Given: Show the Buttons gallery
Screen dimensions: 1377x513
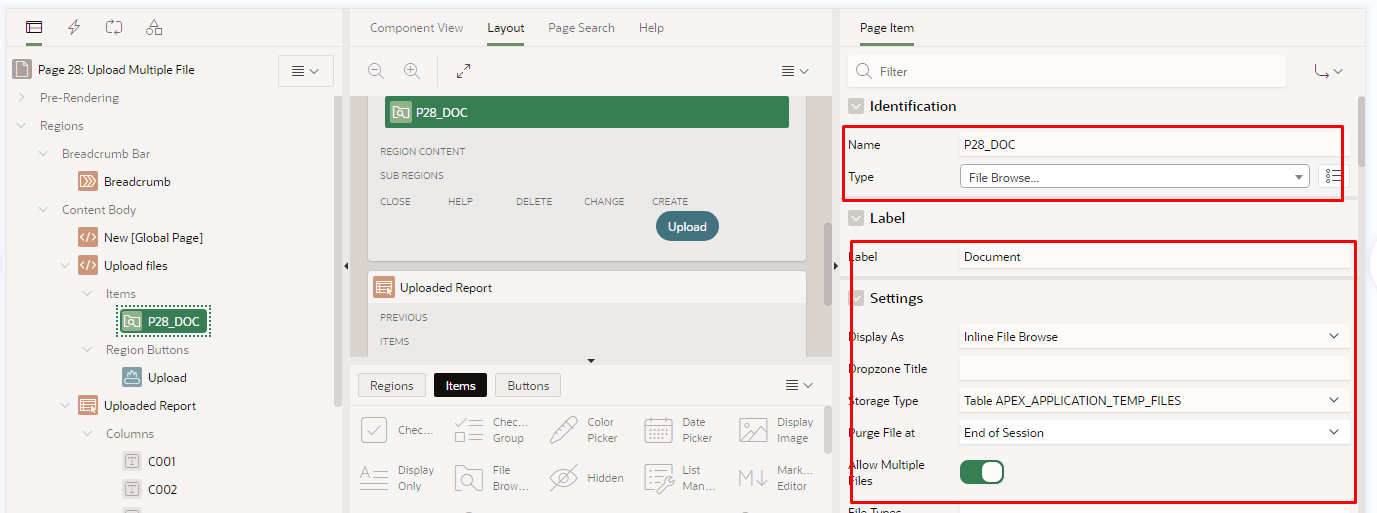Looking at the screenshot, I should tap(528, 386).
